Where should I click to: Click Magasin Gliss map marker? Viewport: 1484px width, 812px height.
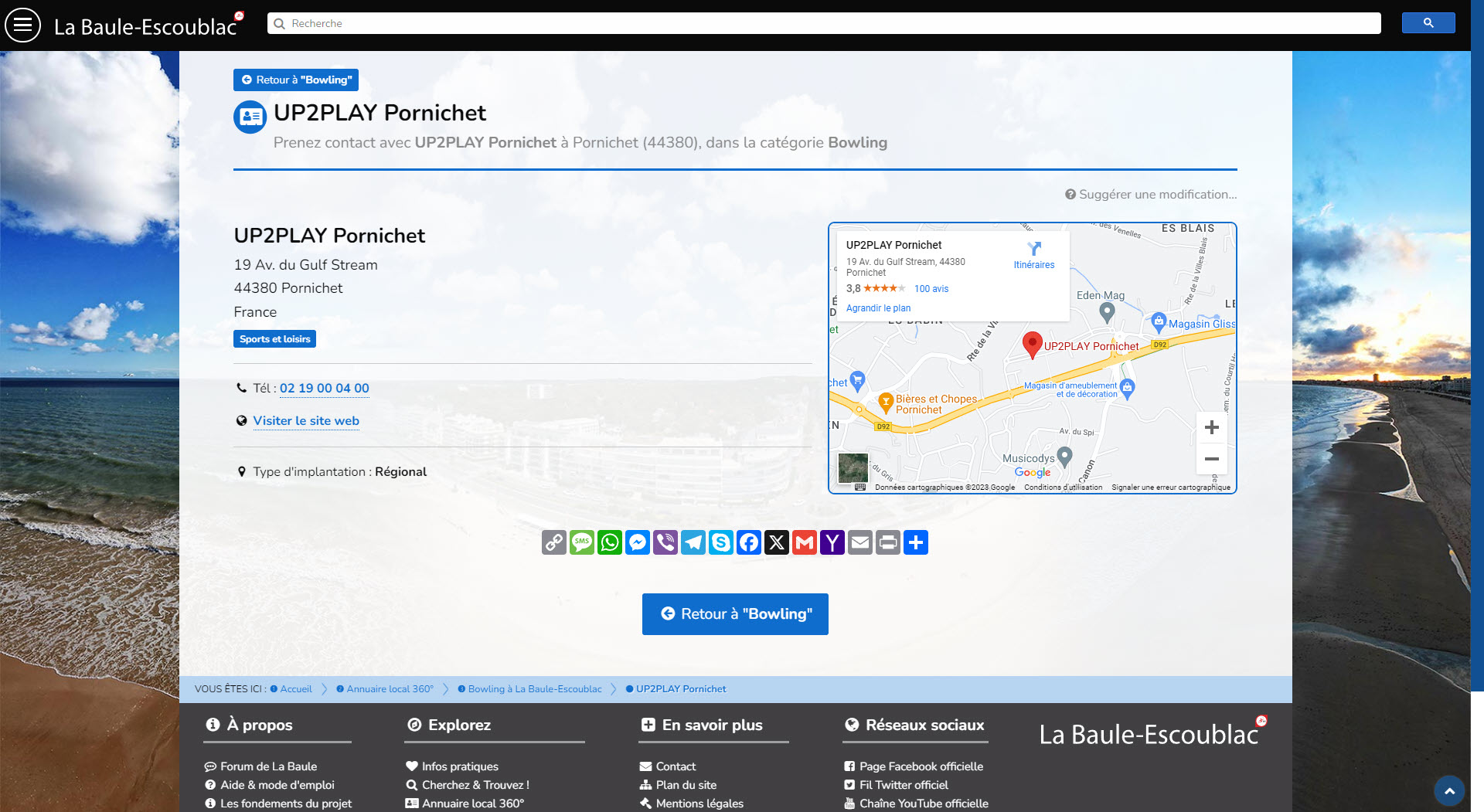(x=1158, y=321)
